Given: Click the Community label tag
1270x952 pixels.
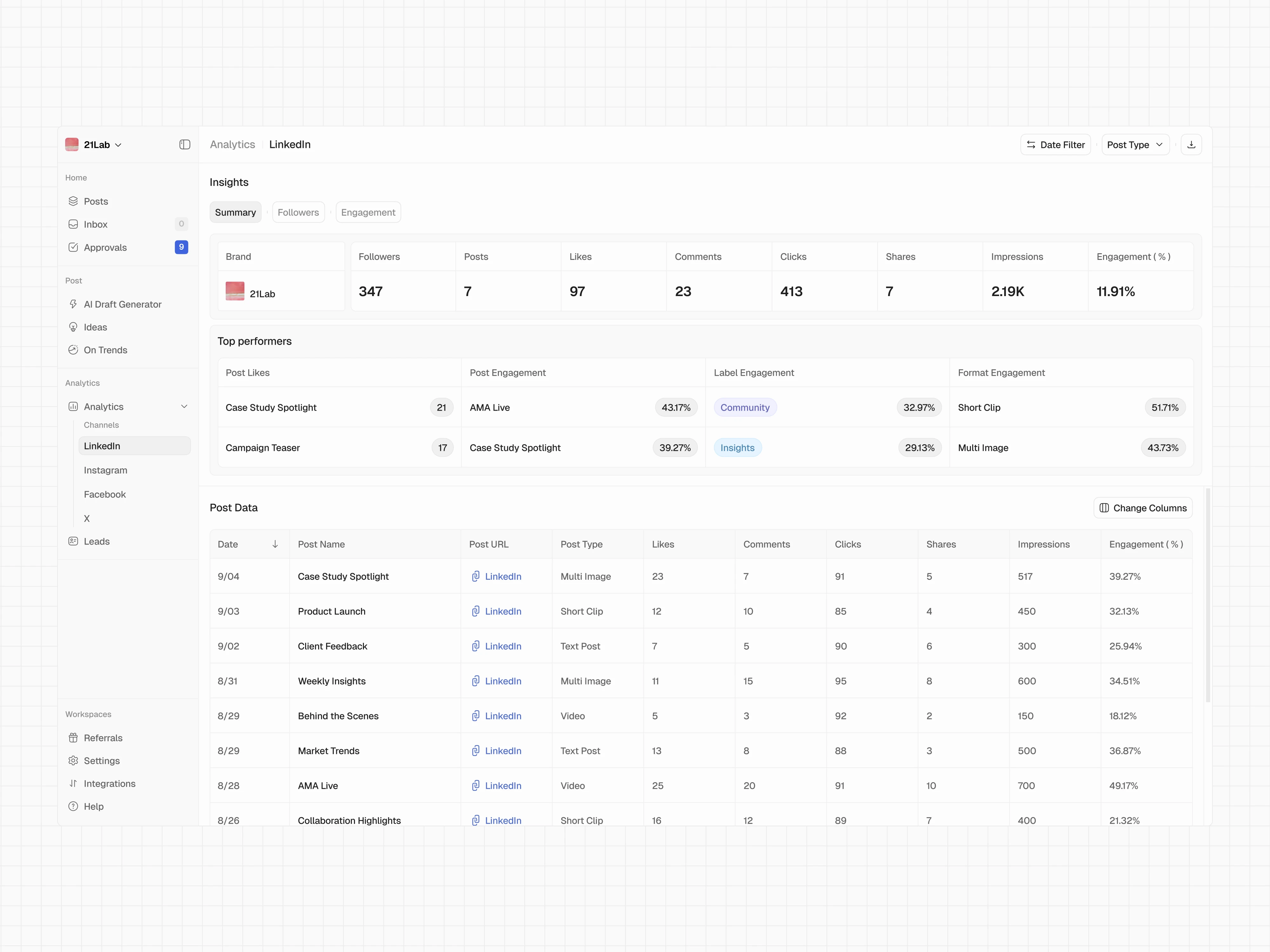Looking at the screenshot, I should point(745,407).
